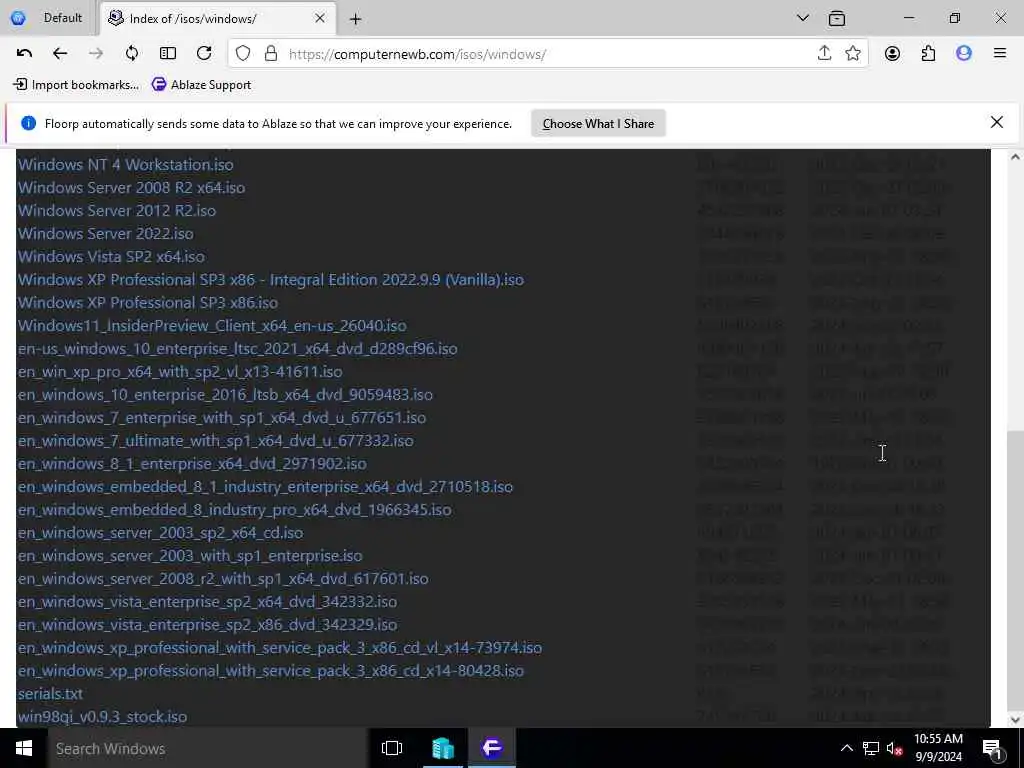Close the Index of /isos/windows/ tab

(320, 18)
